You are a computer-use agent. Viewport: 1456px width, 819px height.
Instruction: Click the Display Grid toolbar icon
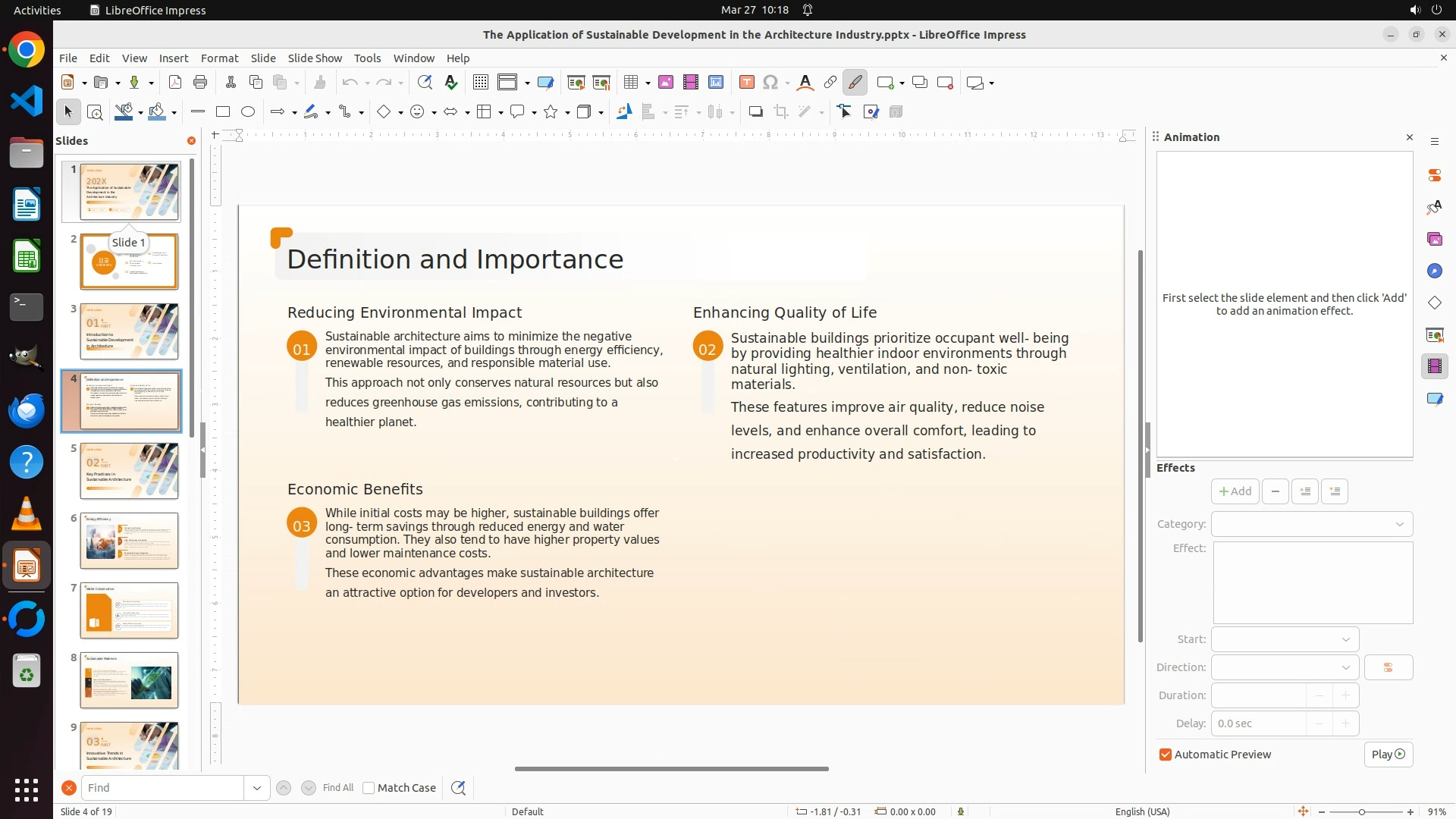coord(481,83)
